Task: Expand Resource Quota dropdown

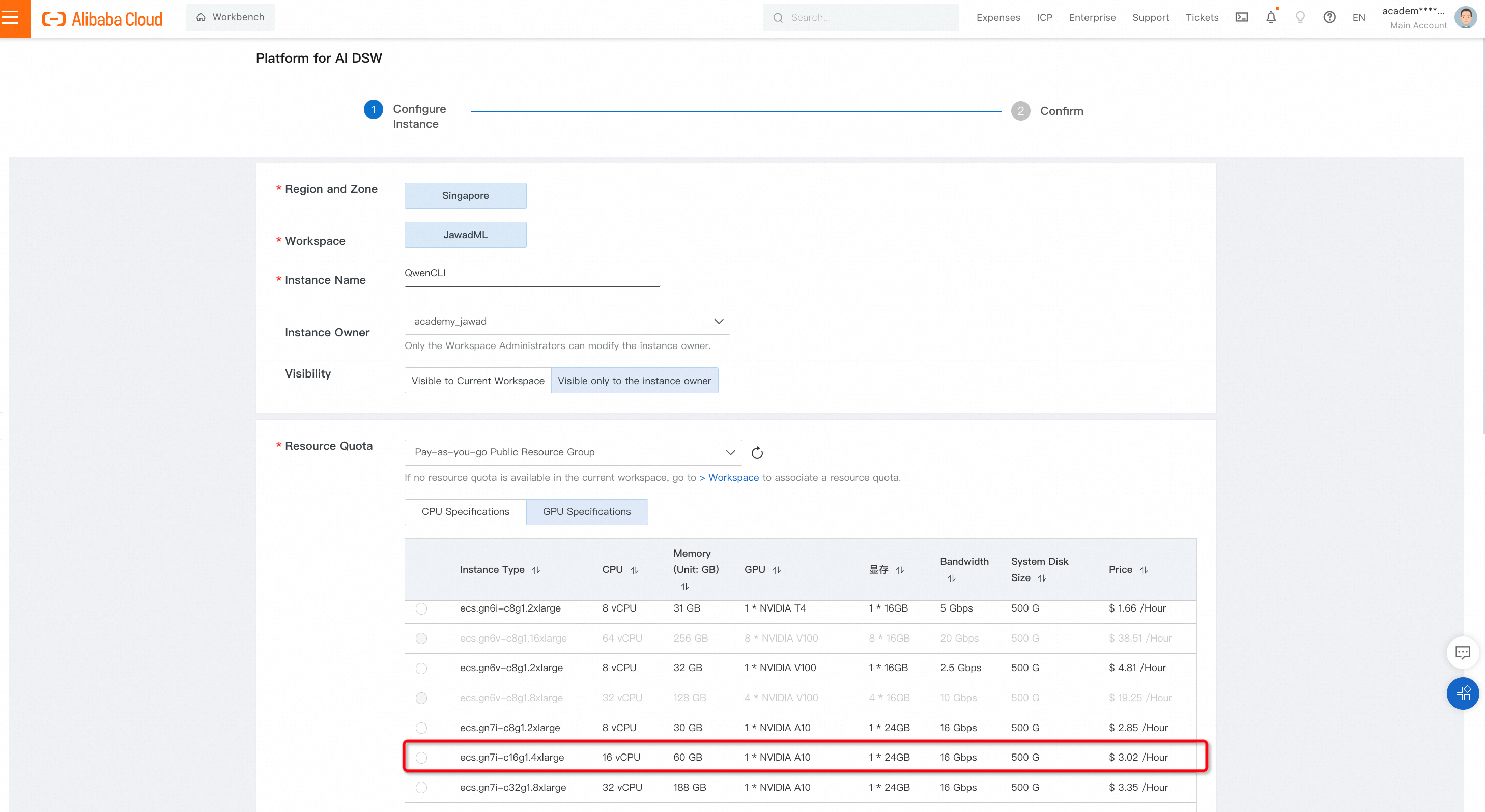Action: click(x=573, y=452)
